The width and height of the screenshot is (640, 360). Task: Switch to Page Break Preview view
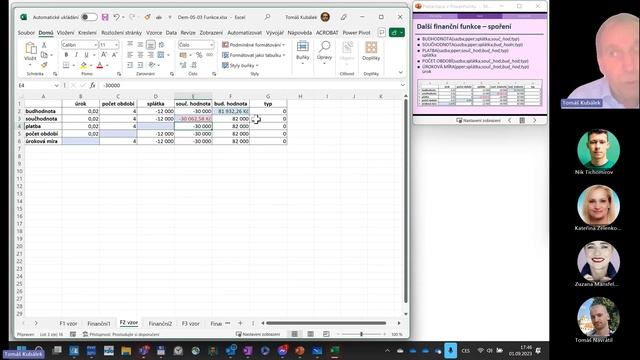click(x=326, y=334)
